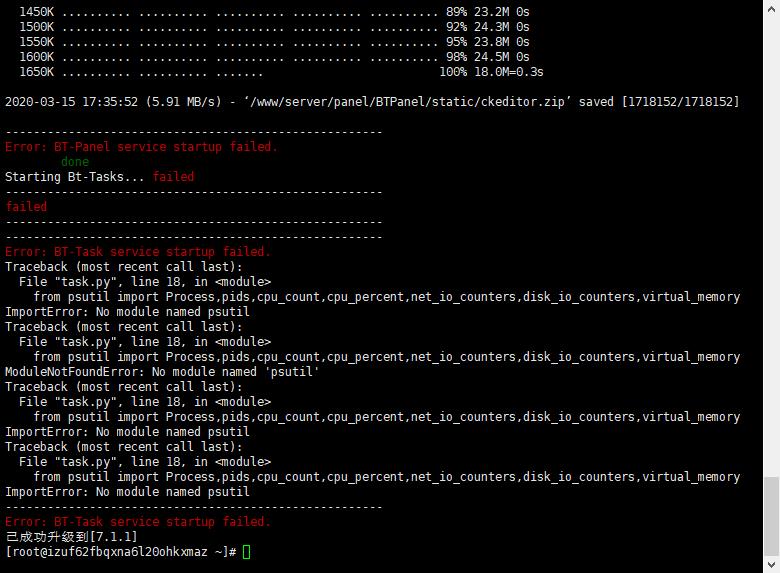Viewport: 780px width, 573px height.
Task: Click the 1450K download progress line
Action: point(274,12)
